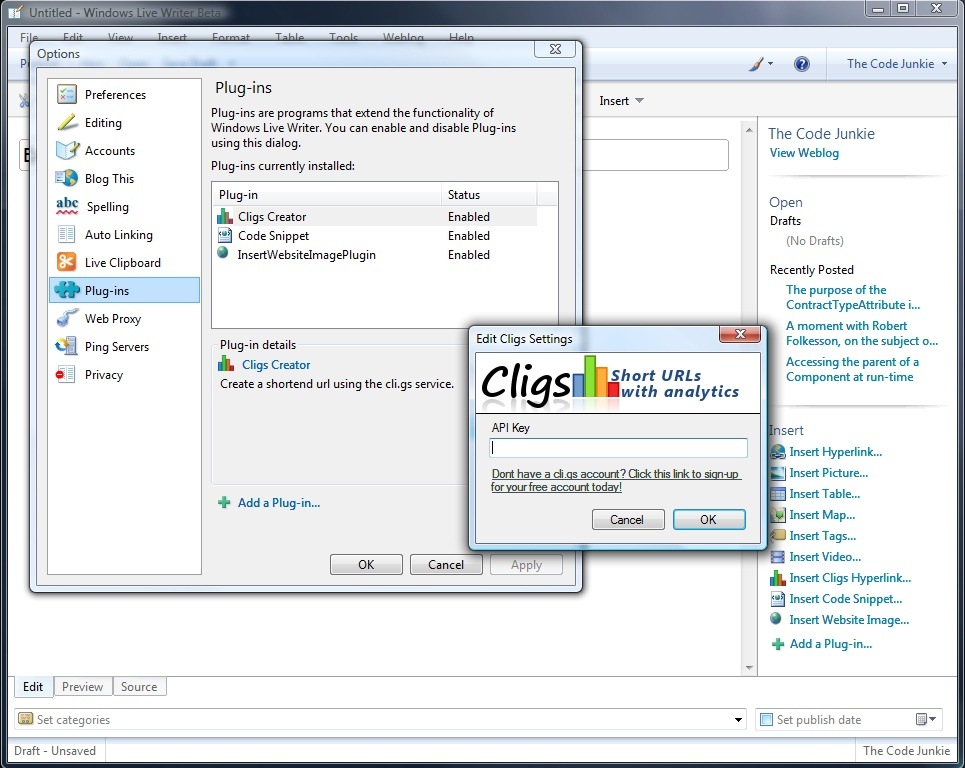The image size is (965, 768).
Task: Expand the Insert toolbar dropdown arrow
Action: coord(639,100)
